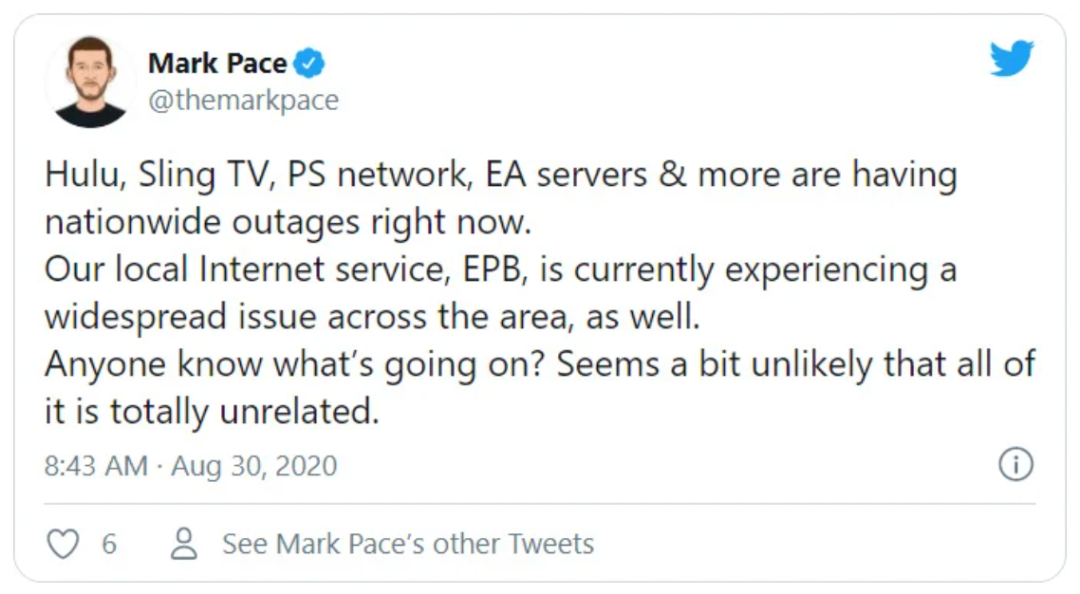The width and height of the screenshot is (1080, 594).
Task: Click the Aug 30, 2020 date
Action: [x=254, y=466]
